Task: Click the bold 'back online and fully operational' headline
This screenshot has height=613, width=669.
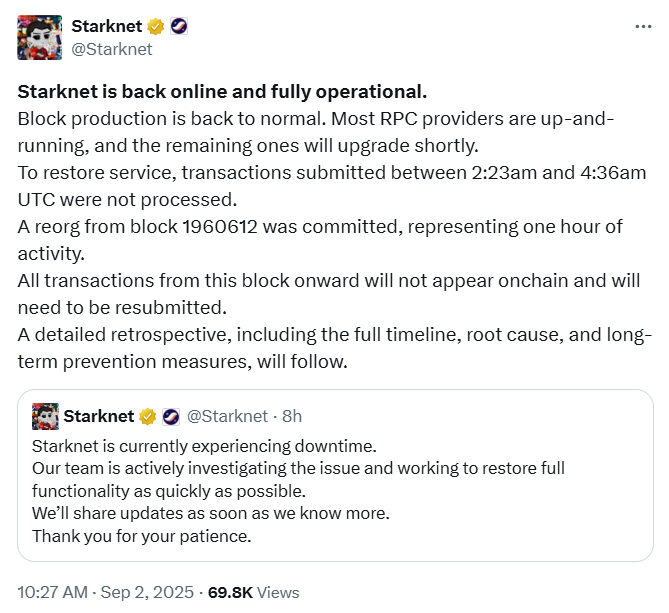Action: pyautogui.click(x=222, y=92)
